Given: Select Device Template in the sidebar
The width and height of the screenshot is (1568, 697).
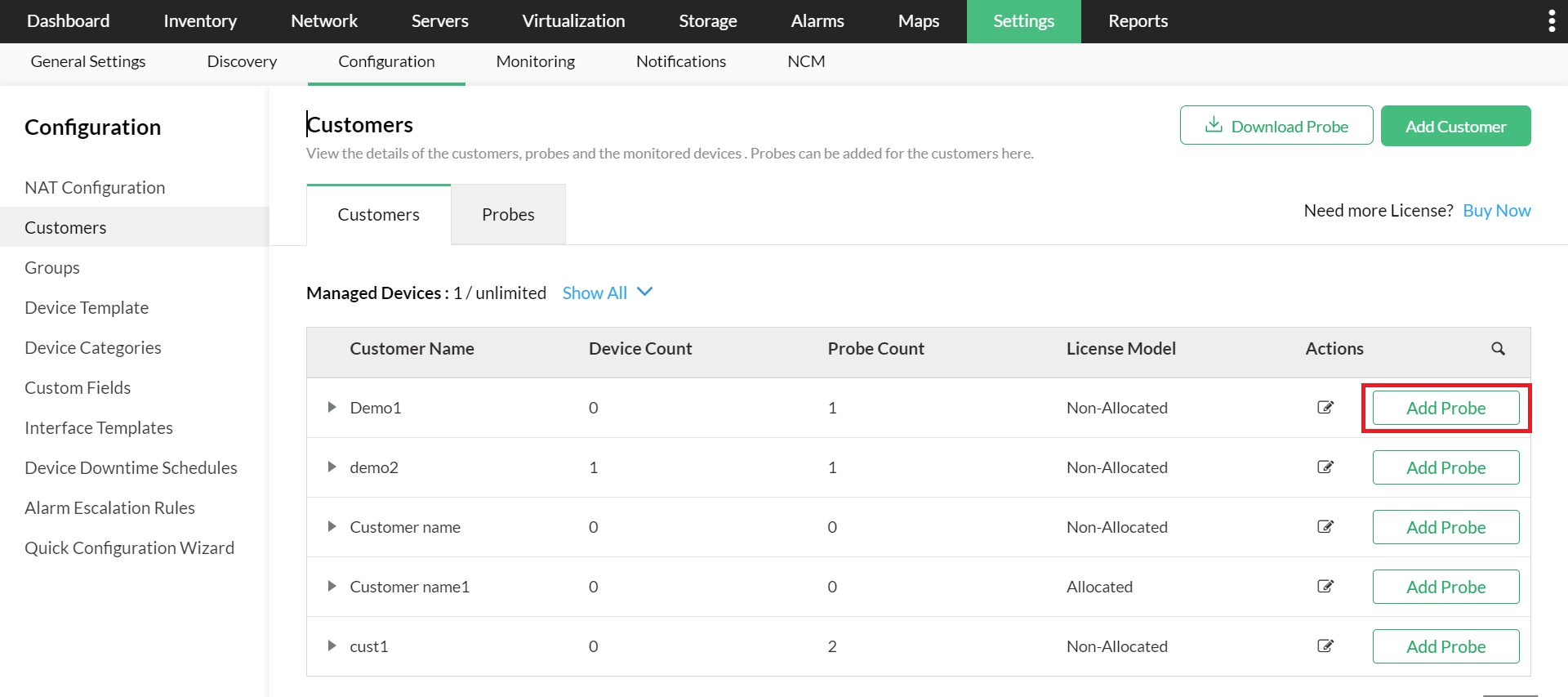Looking at the screenshot, I should pos(87,308).
